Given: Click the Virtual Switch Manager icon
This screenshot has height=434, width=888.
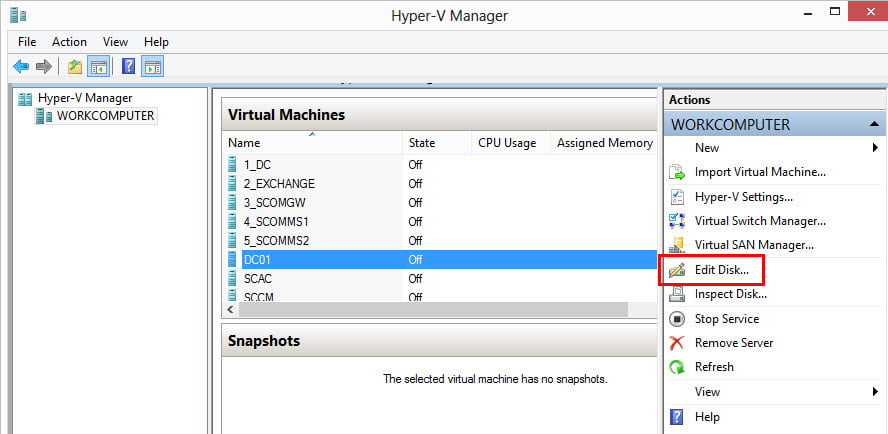Looking at the screenshot, I should 677,221.
